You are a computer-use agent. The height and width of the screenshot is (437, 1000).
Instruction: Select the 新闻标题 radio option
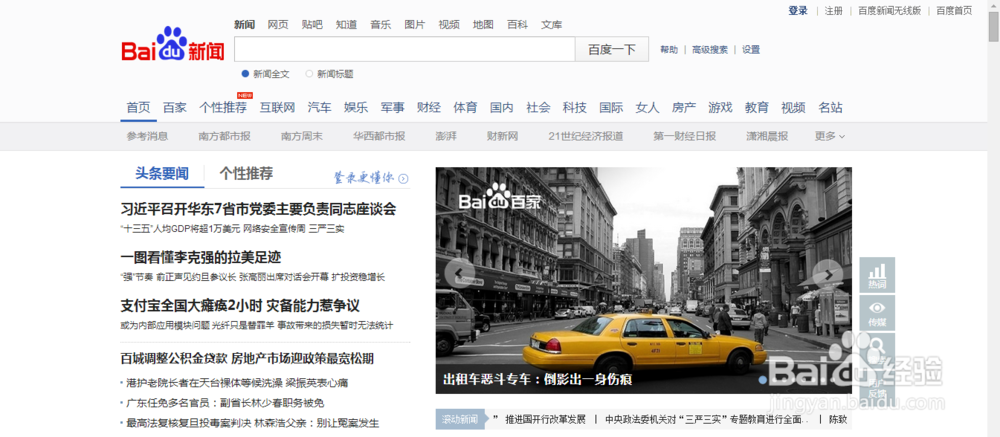(x=329, y=74)
